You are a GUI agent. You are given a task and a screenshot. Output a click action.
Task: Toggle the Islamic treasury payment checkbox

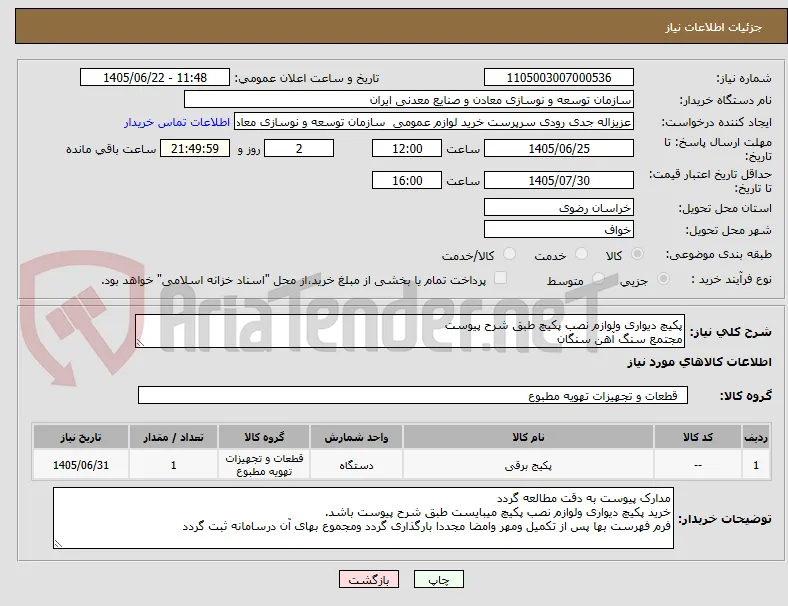tap(501, 278)
